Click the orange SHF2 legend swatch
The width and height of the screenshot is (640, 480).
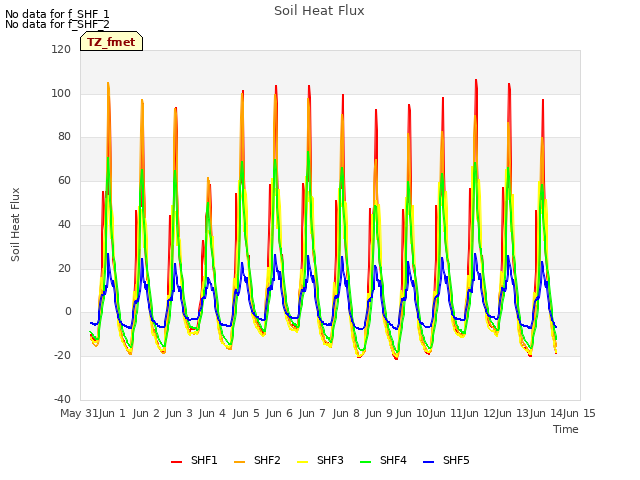pyautogui.click(x=240, y=462)
